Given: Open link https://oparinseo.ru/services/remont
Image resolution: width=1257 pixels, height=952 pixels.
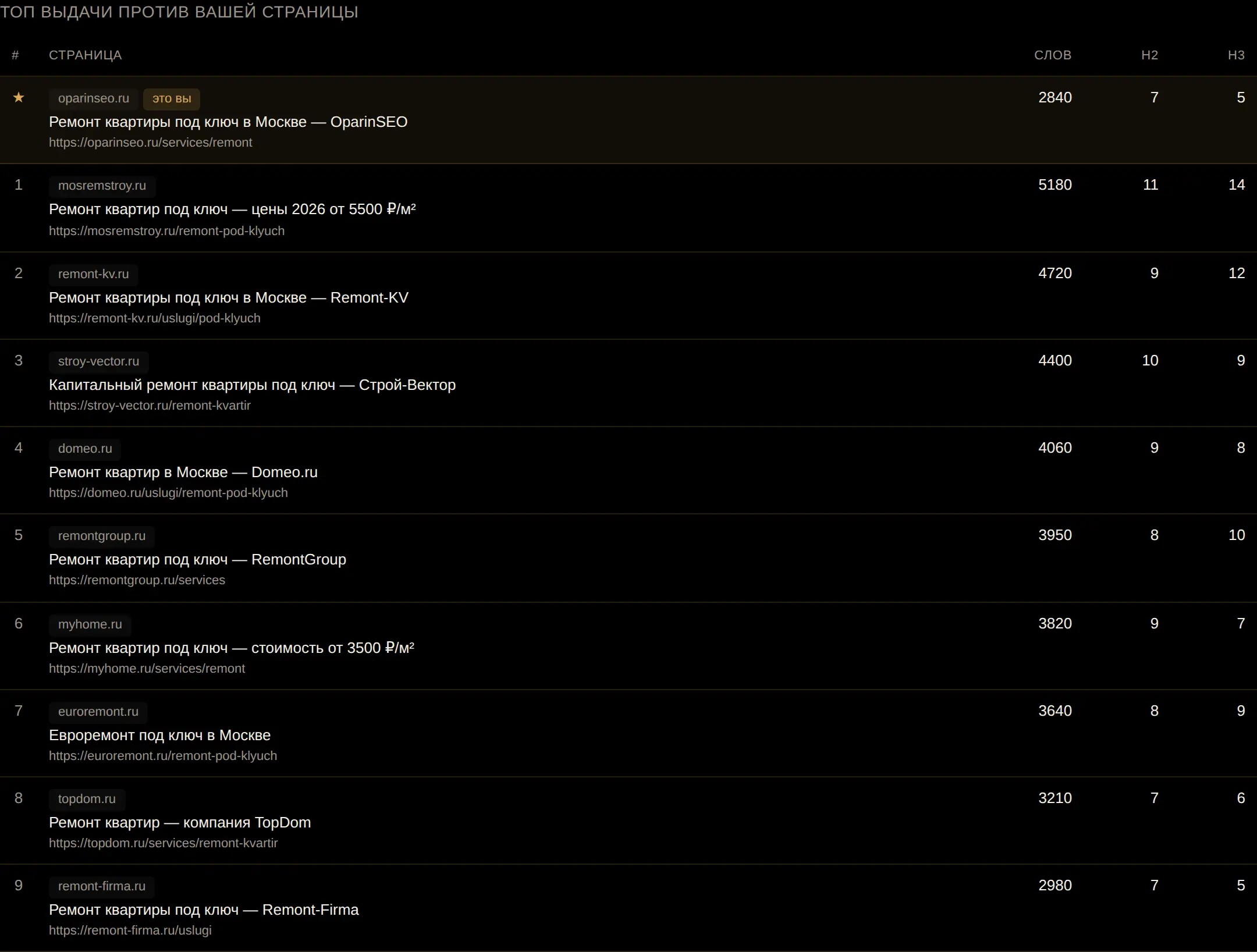Looking at the screenshot, I should tap(151, 143).
